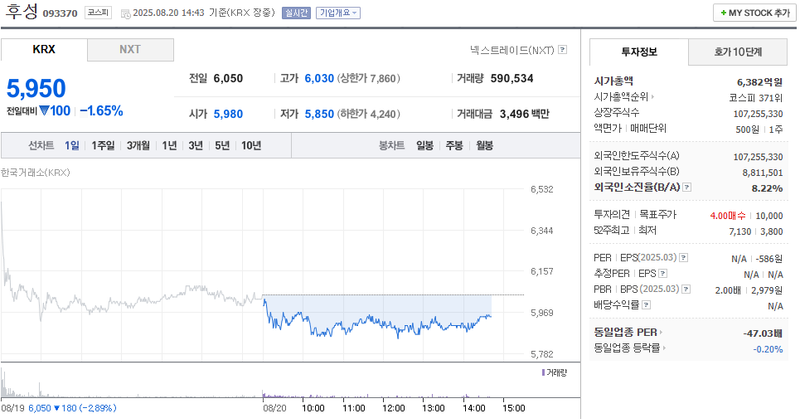Click help icon next to BPS(2025.03)

pyautogui.click(x=686, y=289)
